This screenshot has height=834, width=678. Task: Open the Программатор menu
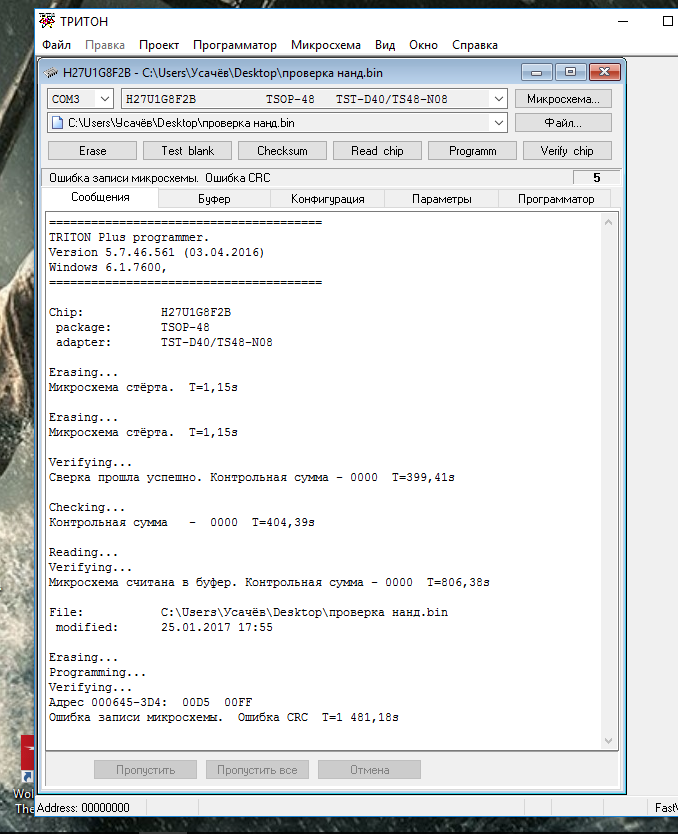(234, 45)
